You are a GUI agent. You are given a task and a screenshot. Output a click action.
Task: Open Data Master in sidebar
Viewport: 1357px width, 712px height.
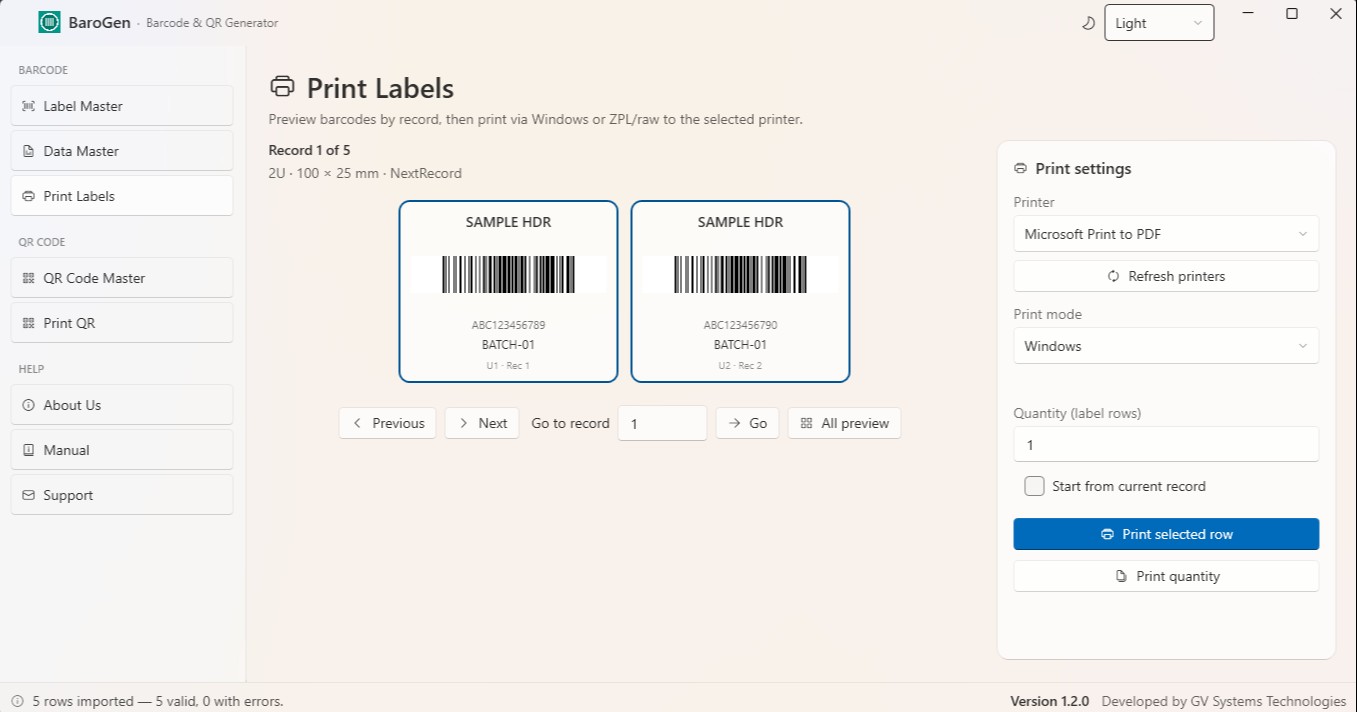pos(122,151)
